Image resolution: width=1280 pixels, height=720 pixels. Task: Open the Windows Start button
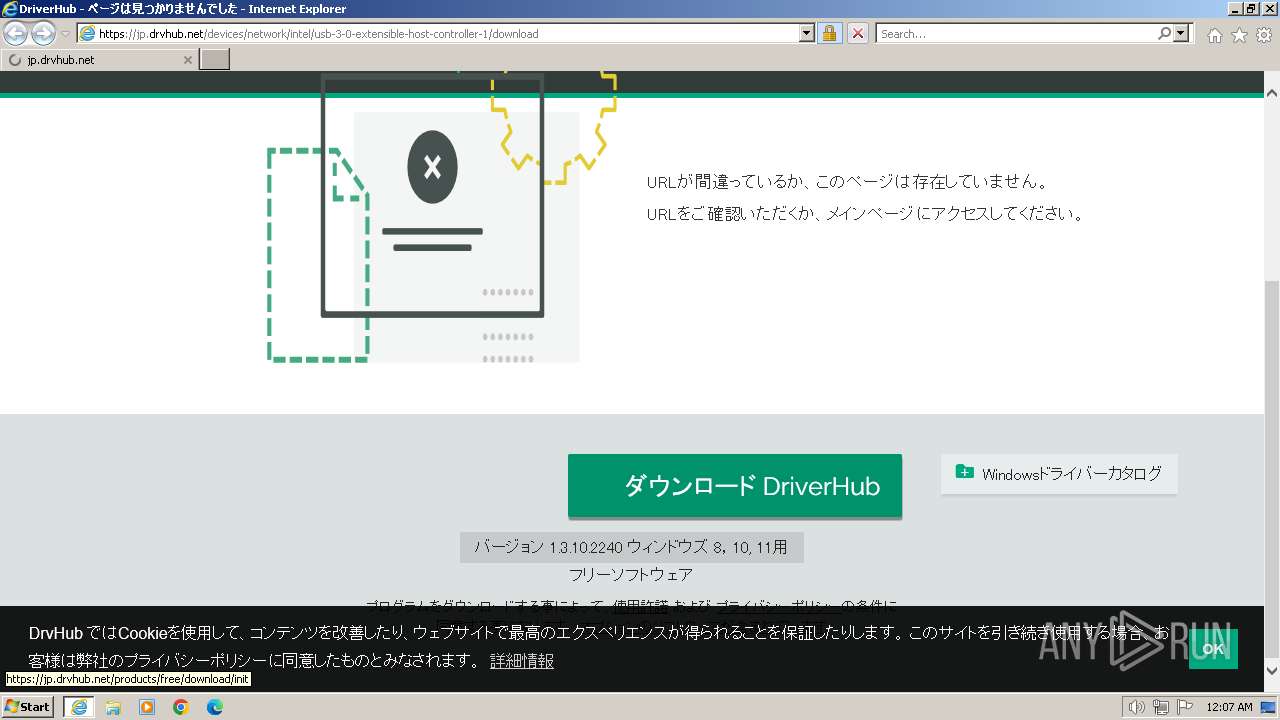click(x=28, y=706)
